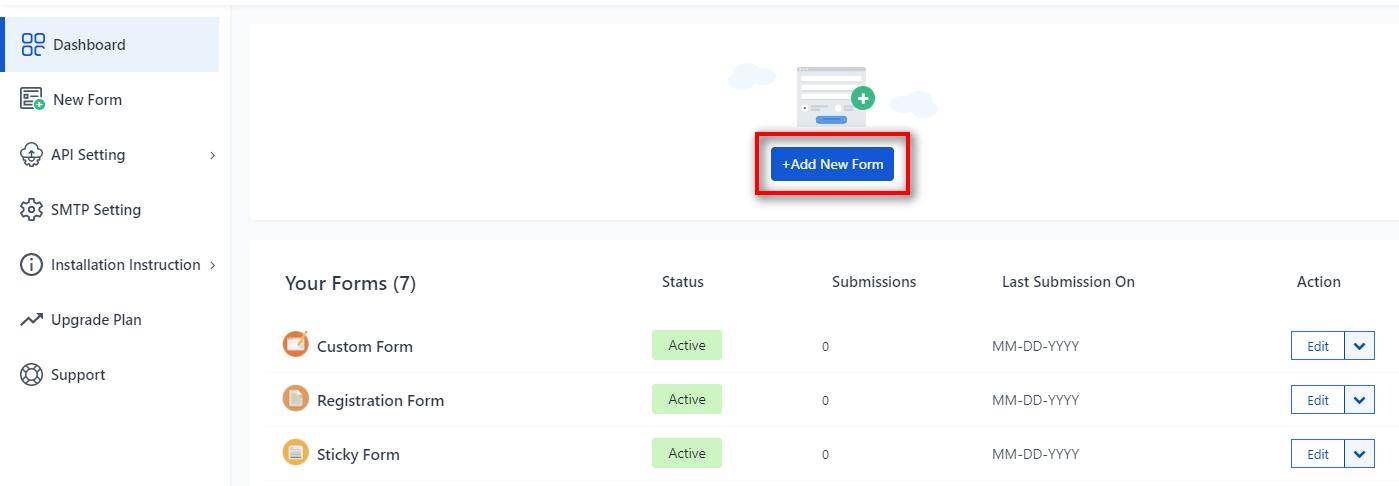1399x486 pixels.
Task: Open the Sticky Form action dropdown arrow
Action: click(x=1360, y=454)
